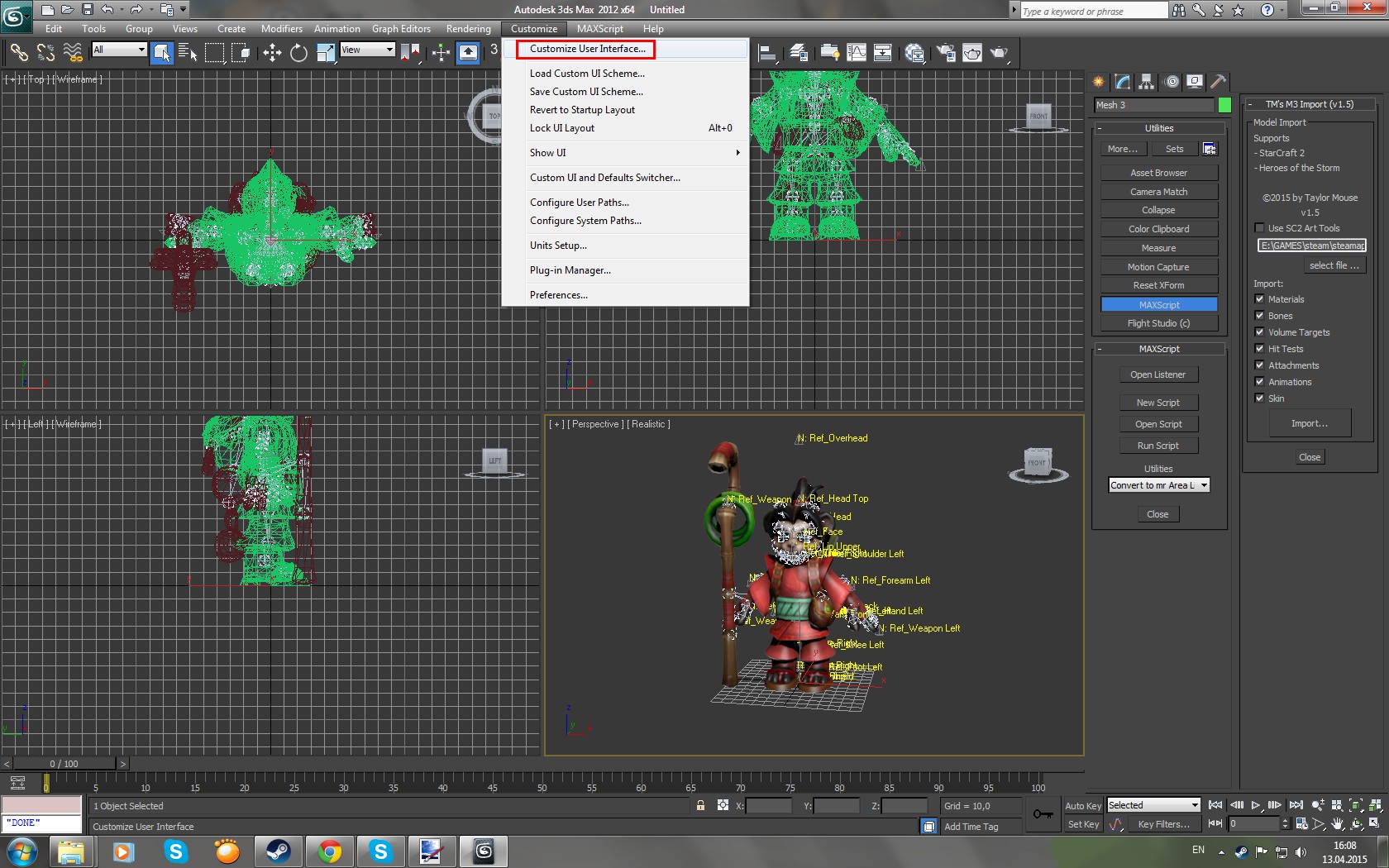Open the Layer Manager icon
The height and width of the screenshot is (868, 1389).
point(799,53)
